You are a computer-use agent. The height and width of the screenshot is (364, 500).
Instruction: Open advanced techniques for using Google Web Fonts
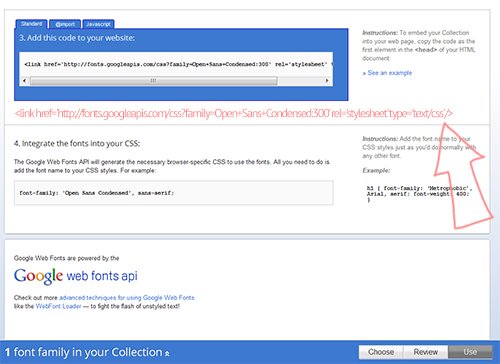tap(127, 298)
